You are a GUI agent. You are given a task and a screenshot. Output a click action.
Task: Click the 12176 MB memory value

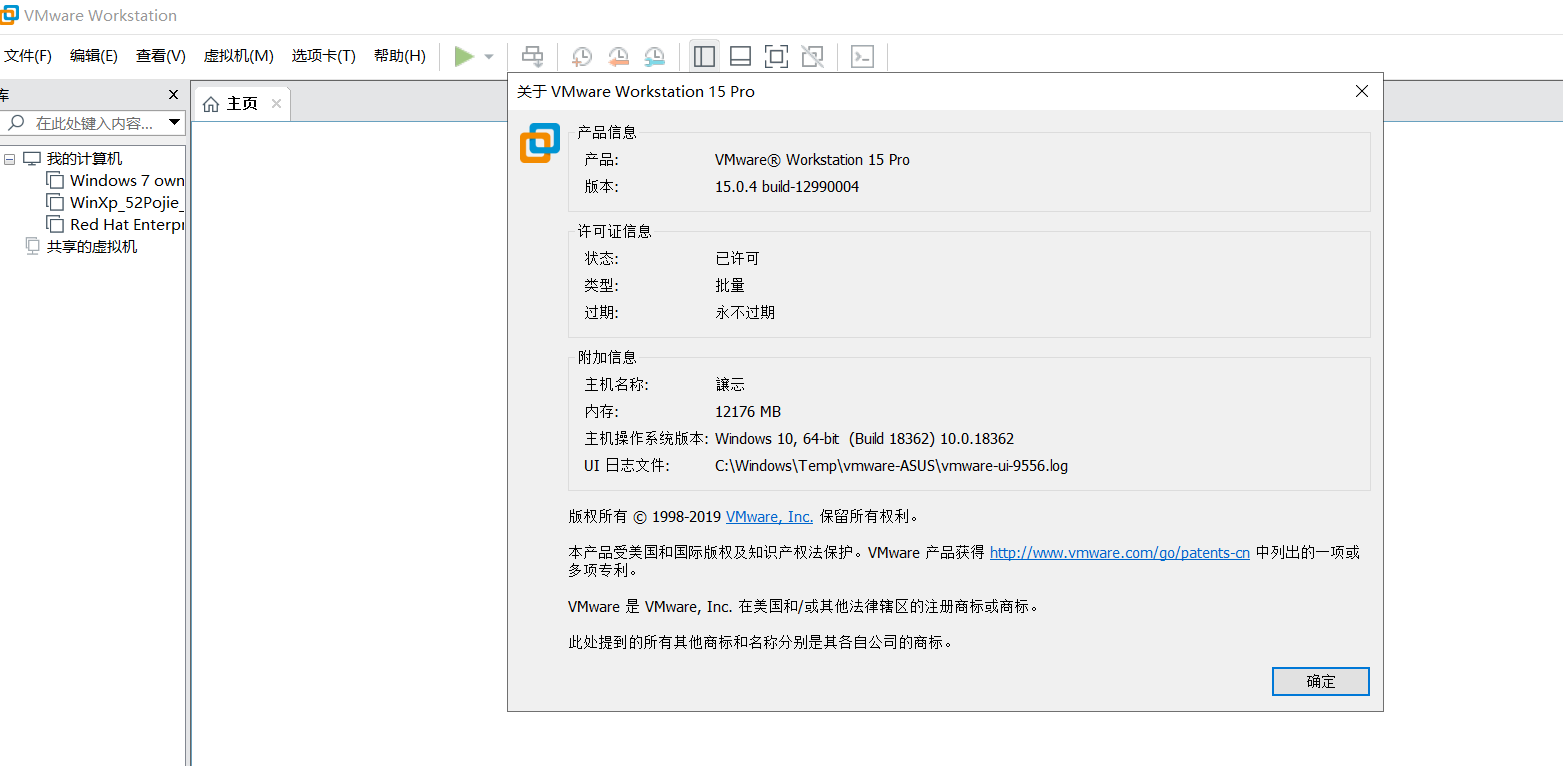click(x=748, y=412)
